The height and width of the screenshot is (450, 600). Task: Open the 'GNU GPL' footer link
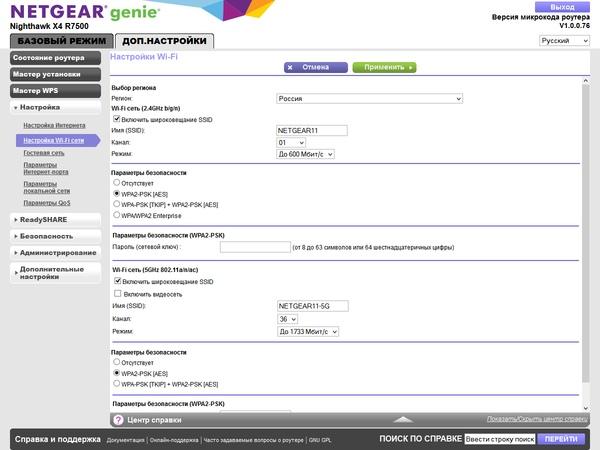click(320, 440)
